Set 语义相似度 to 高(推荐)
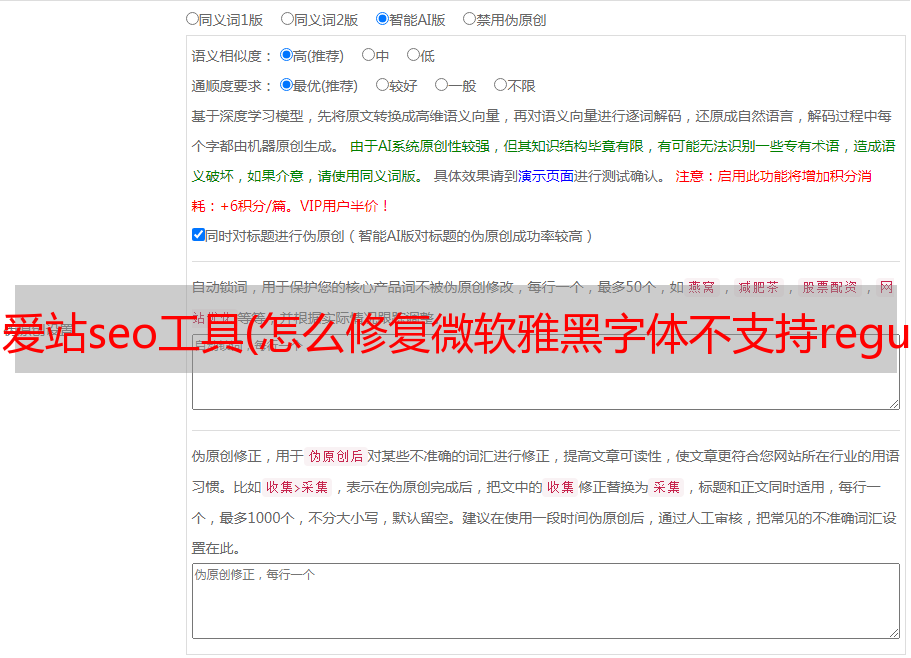911x658 pixels. [286, 55]
